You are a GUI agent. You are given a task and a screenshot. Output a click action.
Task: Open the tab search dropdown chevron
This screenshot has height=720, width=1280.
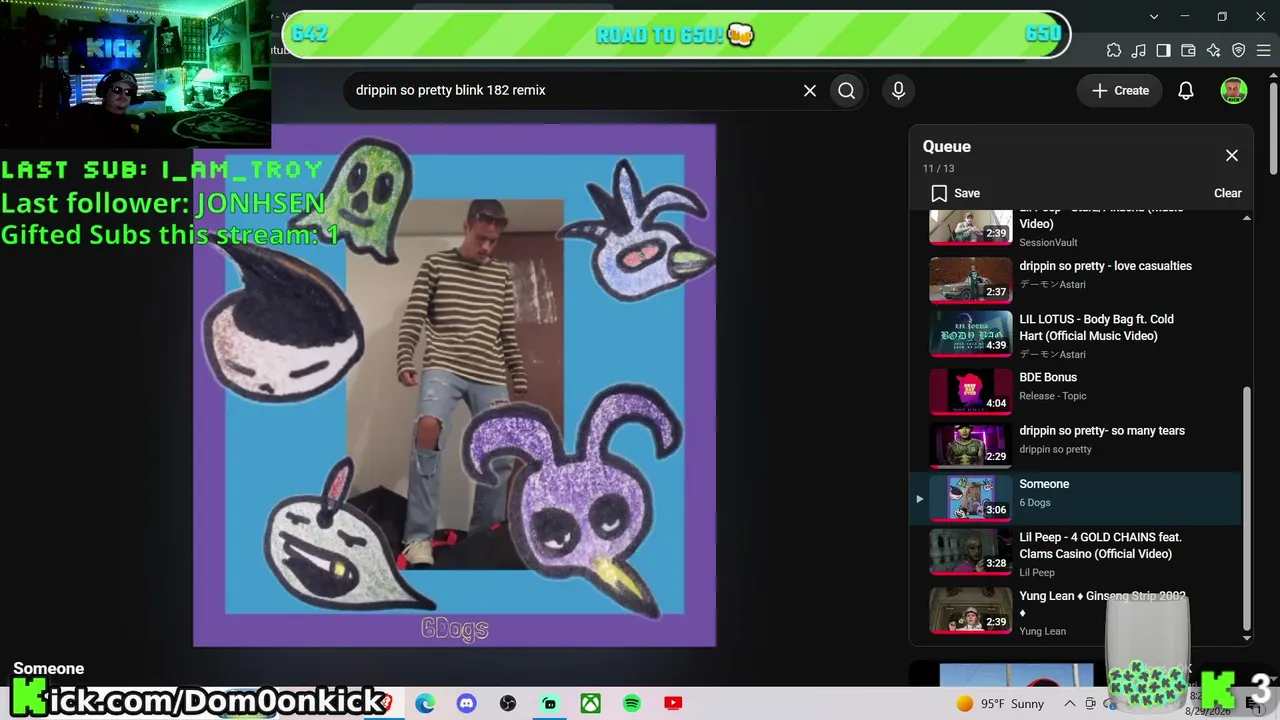(x=1154, y=17)
